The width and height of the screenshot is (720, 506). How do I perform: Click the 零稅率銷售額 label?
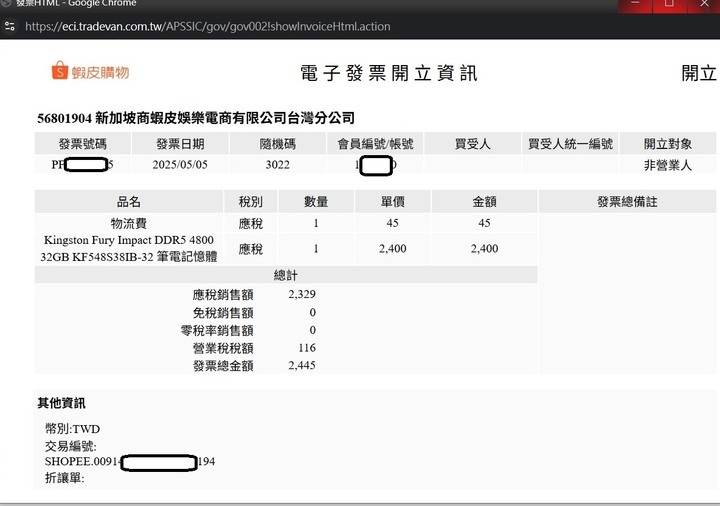click(217, 331)
